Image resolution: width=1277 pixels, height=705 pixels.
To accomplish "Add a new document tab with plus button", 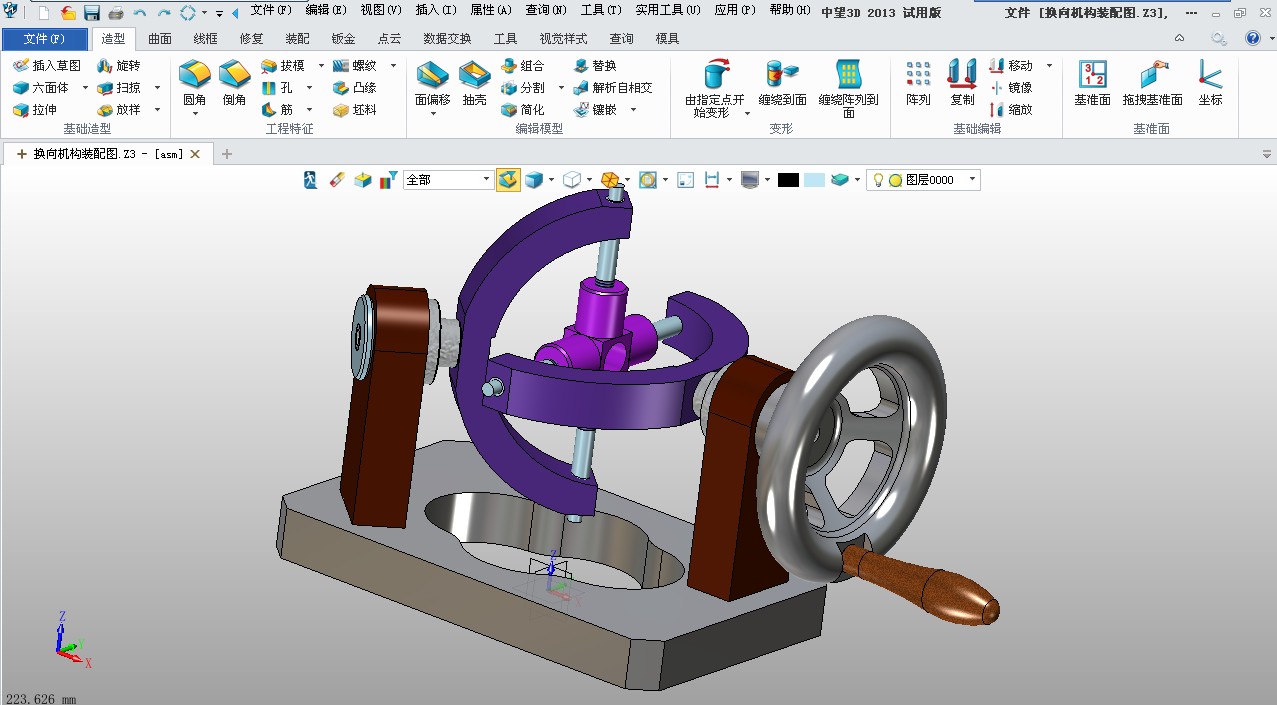I will (x=227, y=154).
